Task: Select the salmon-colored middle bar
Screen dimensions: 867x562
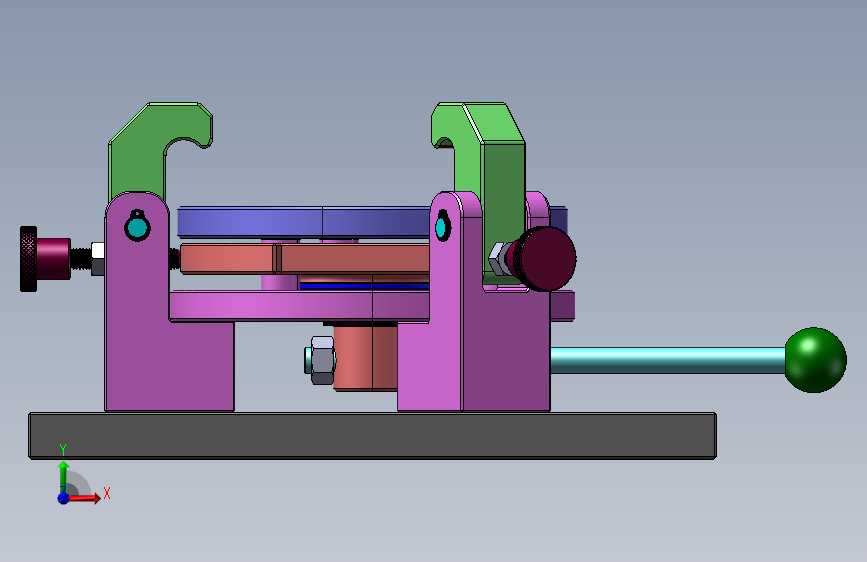Action: (x=305, y=259)
